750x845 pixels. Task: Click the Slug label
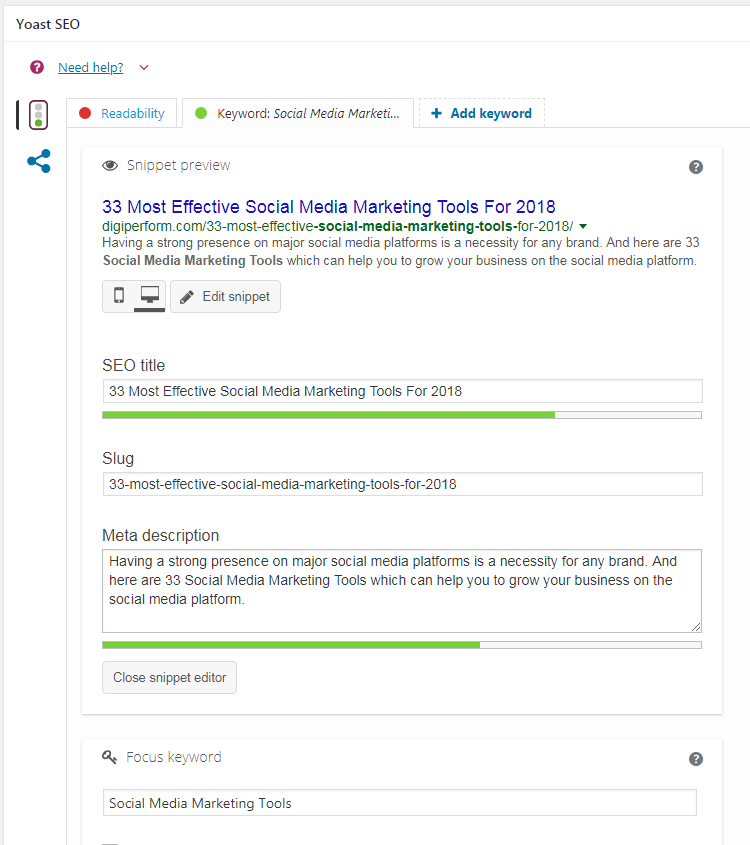coord(118,459)
